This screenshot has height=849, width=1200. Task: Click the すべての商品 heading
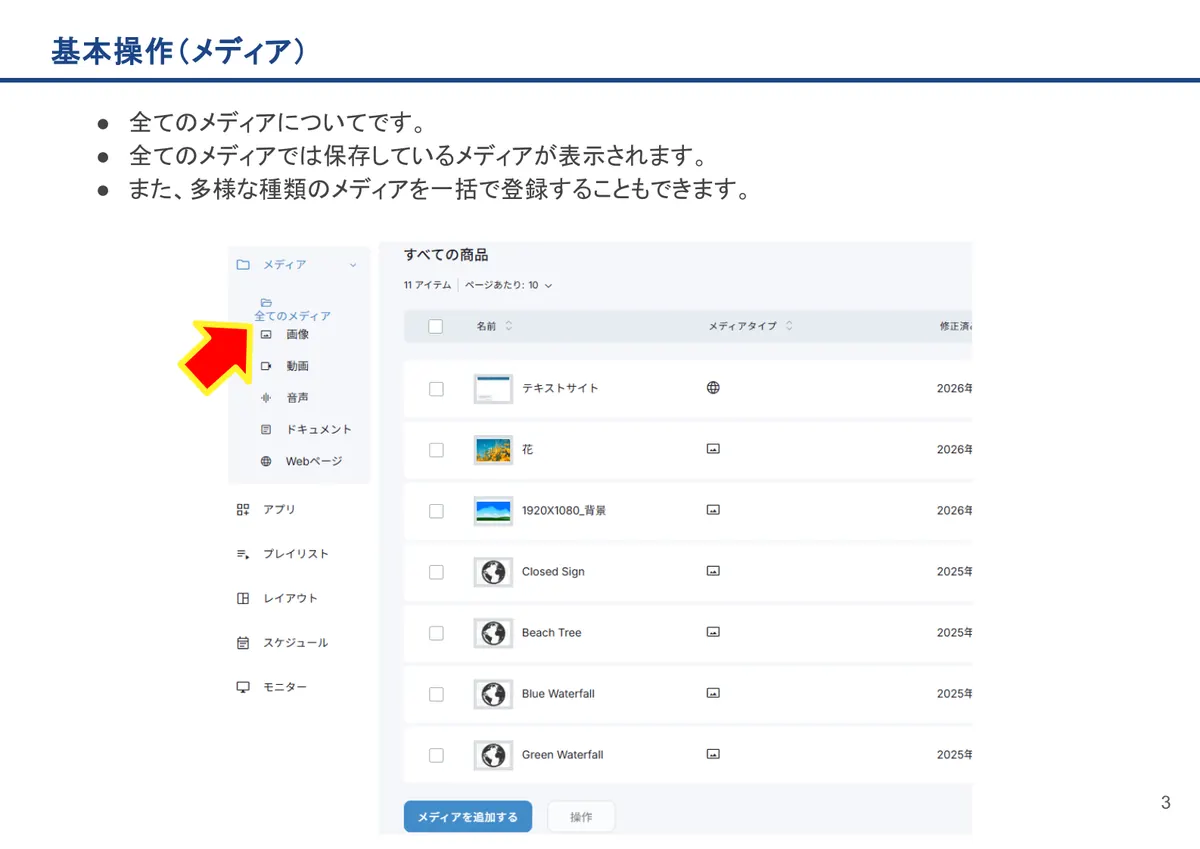click(446, 255)
